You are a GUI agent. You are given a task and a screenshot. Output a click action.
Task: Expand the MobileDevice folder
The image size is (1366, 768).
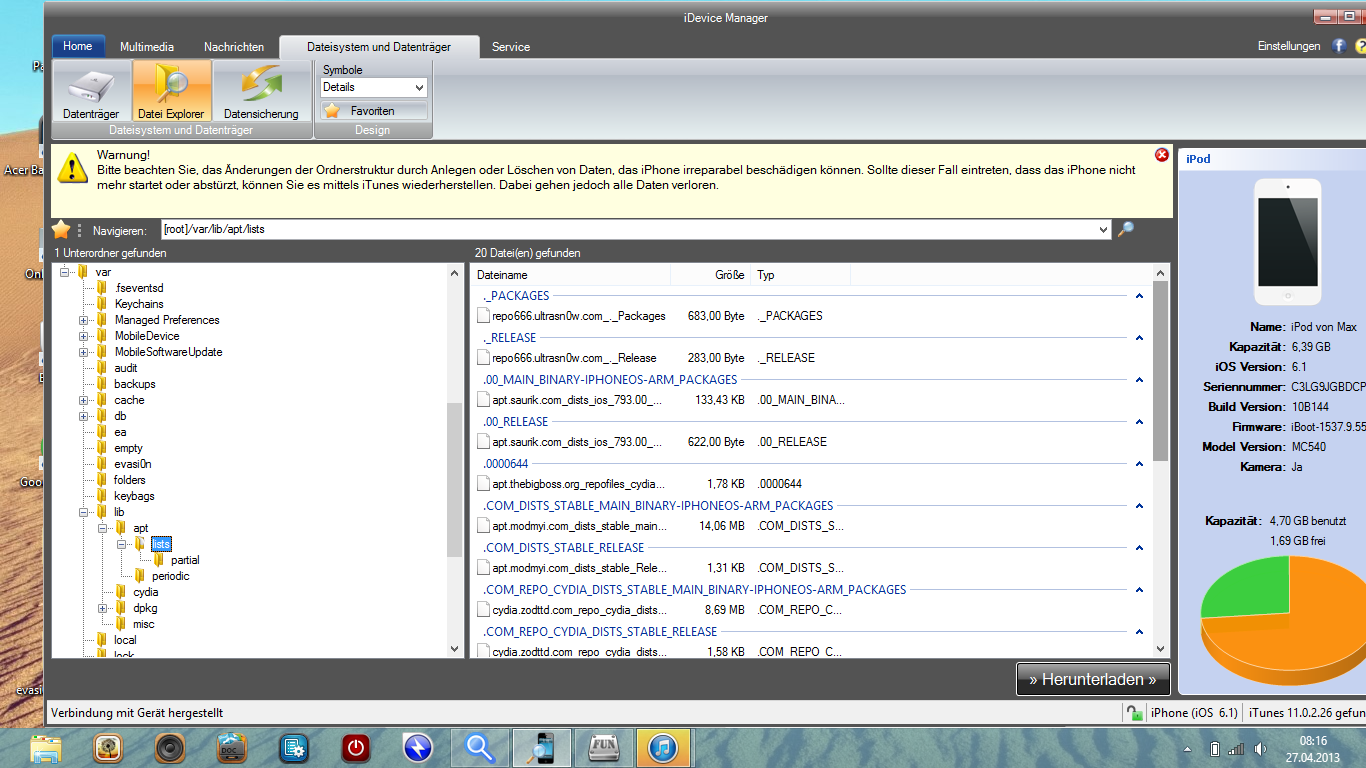(x=84, y=336)
